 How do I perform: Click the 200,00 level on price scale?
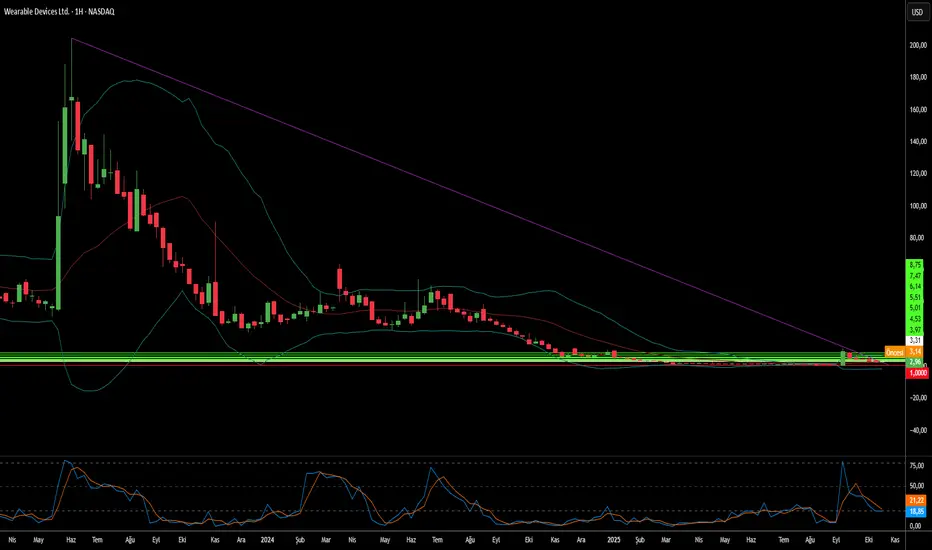(918, 45)
